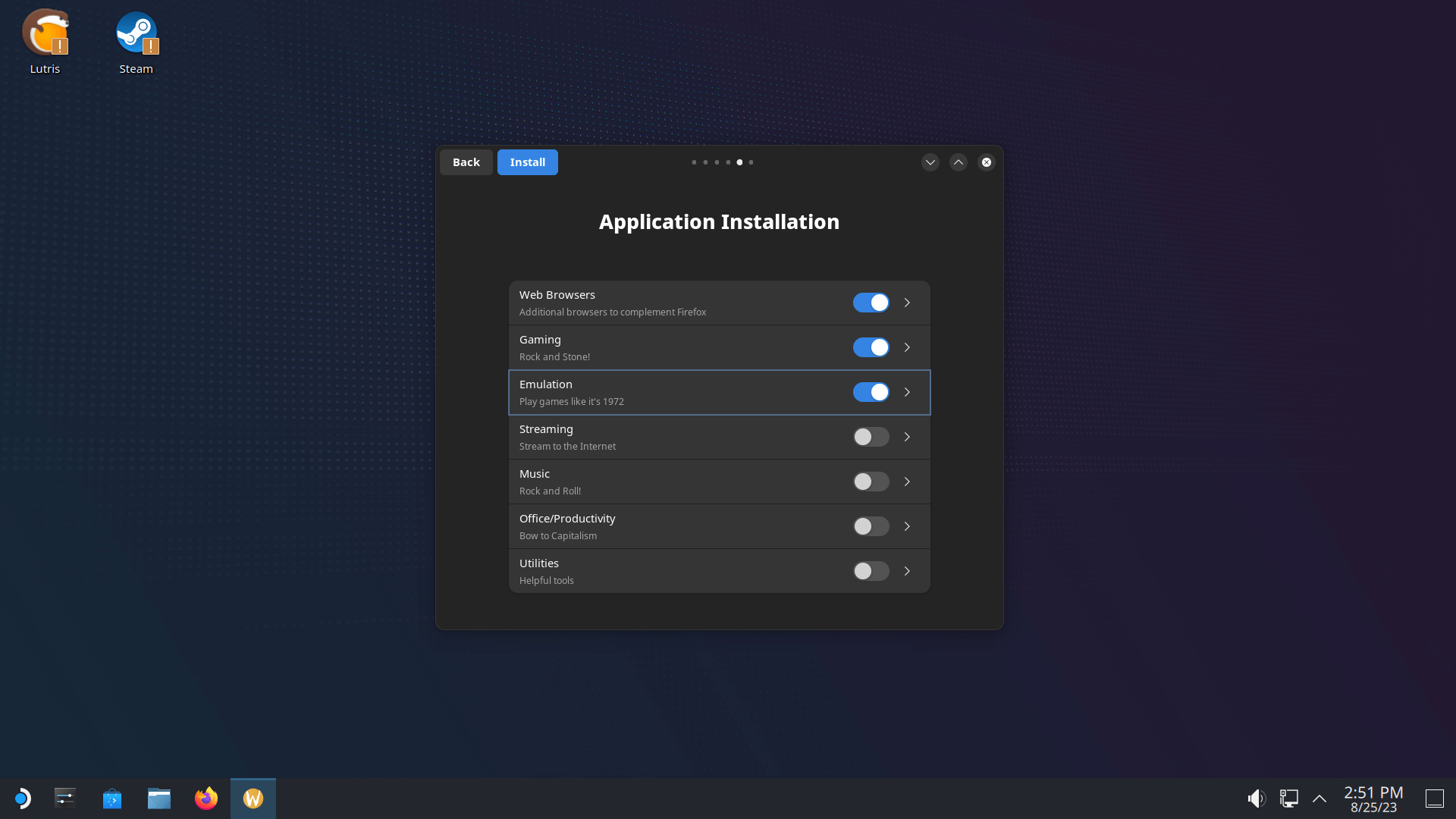1456x819 pixels.
Task: Click the file manager taskbar icon
Action: [159, 798]
